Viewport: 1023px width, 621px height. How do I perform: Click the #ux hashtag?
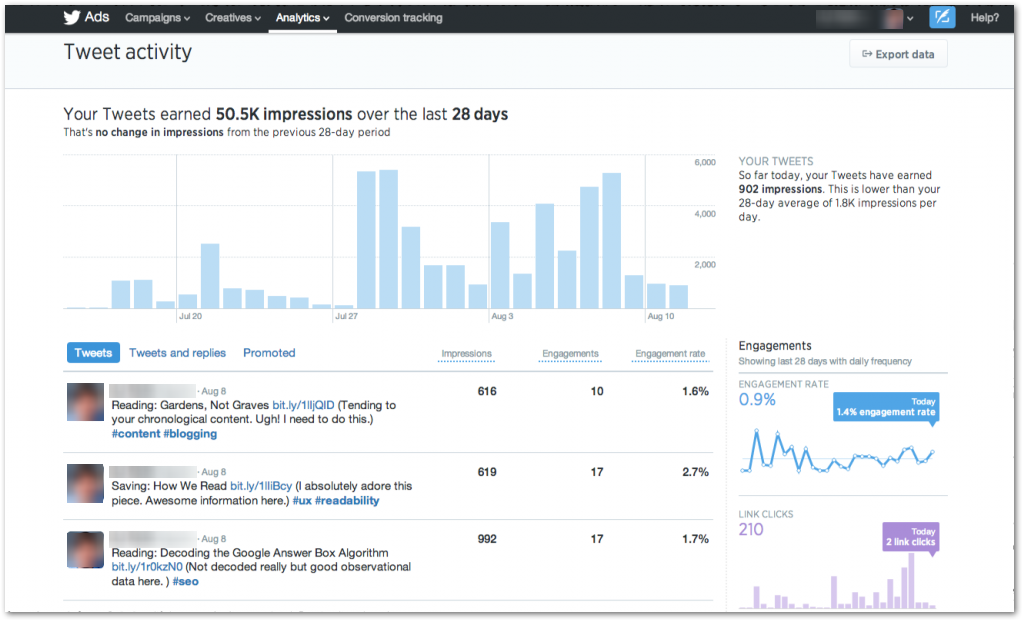[302, 500]
